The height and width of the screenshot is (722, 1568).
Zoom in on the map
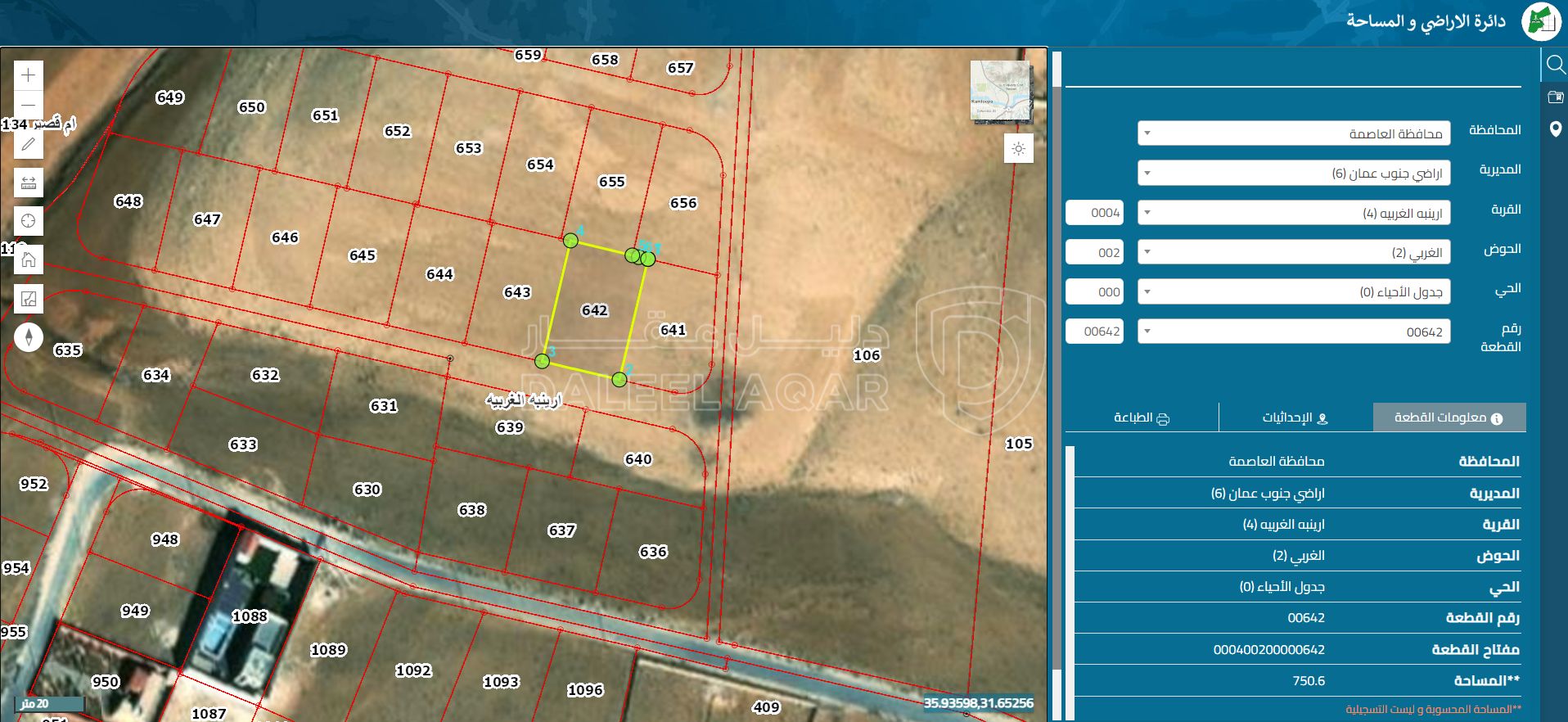29,75
